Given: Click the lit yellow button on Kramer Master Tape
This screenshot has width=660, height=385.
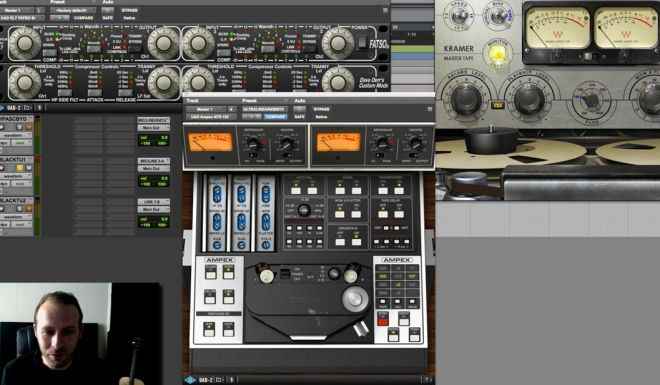Looking at the screenshot, I should 498,55.
